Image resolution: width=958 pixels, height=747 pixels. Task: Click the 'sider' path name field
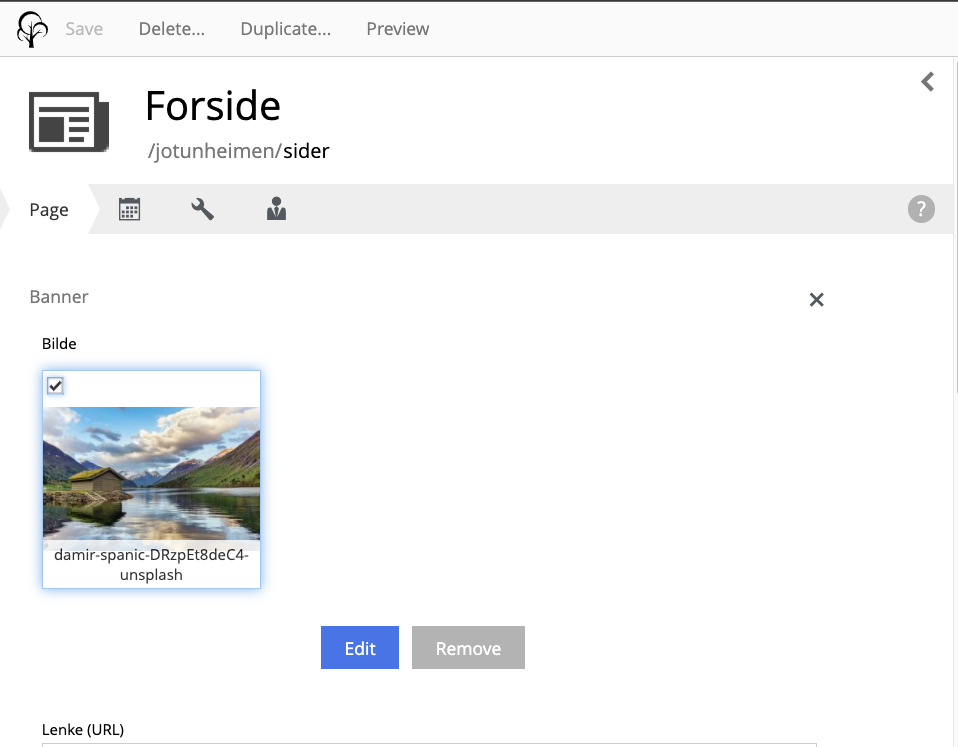tap(306, 152)
